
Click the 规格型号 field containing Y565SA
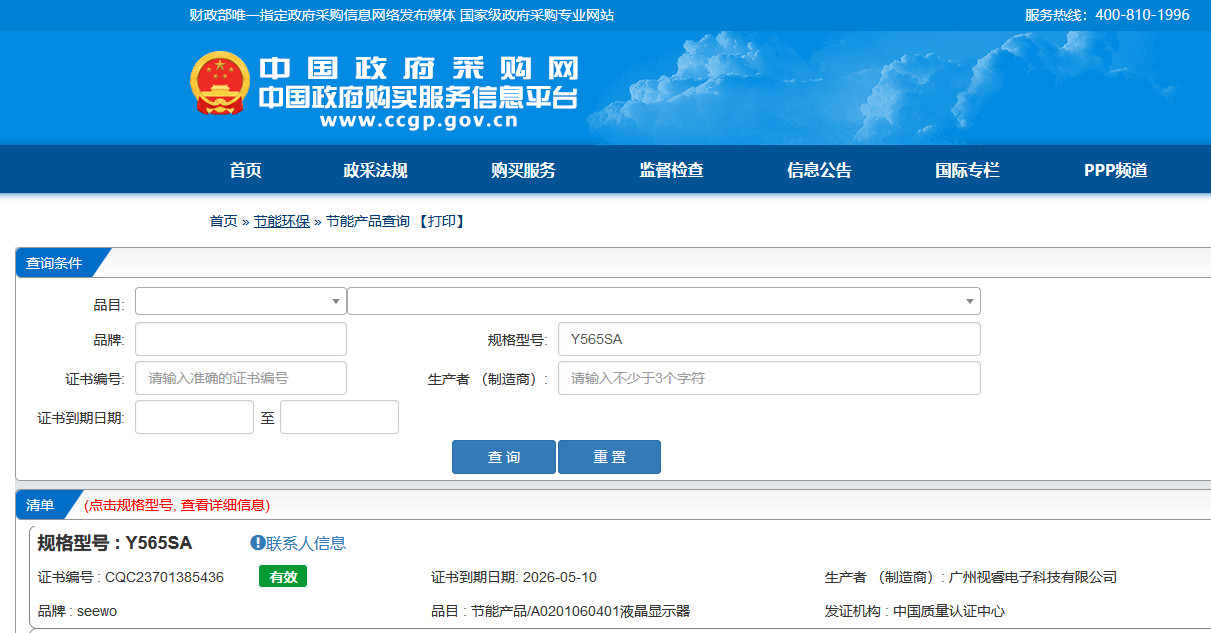coord(768,339)
